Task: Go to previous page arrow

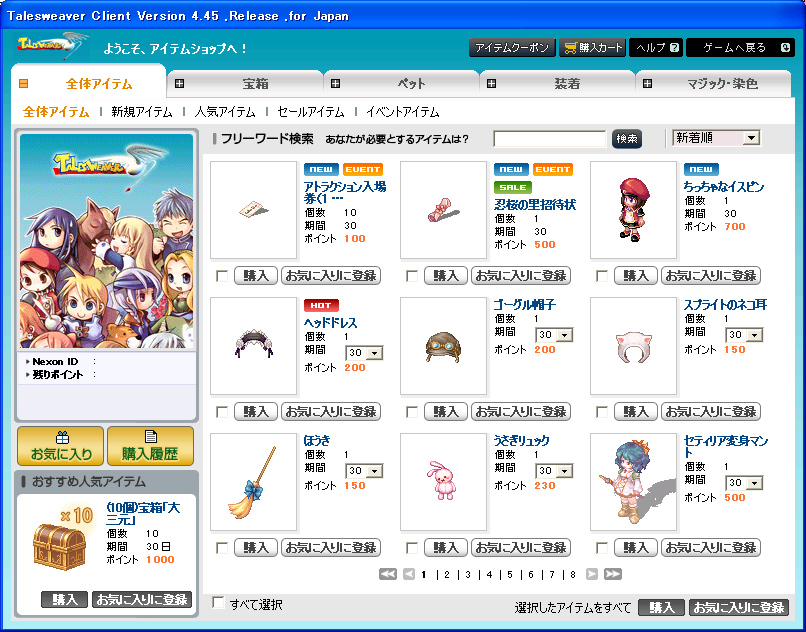Action: tap(409, 574)
